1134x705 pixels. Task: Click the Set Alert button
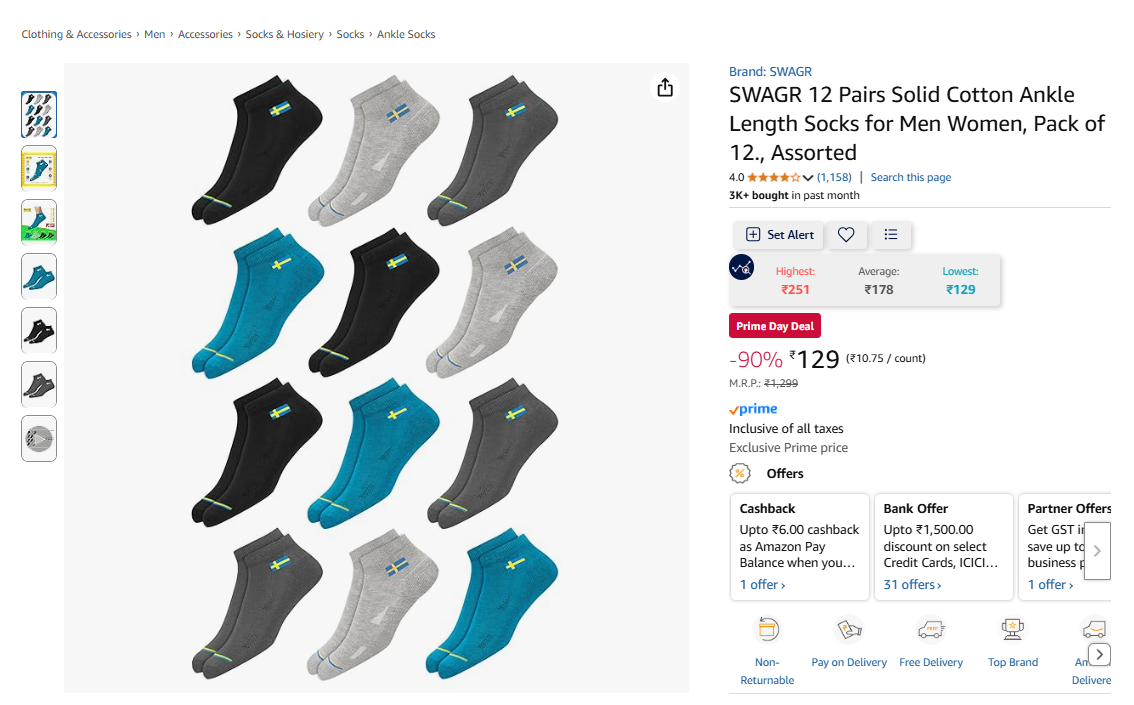click(779, 235)
